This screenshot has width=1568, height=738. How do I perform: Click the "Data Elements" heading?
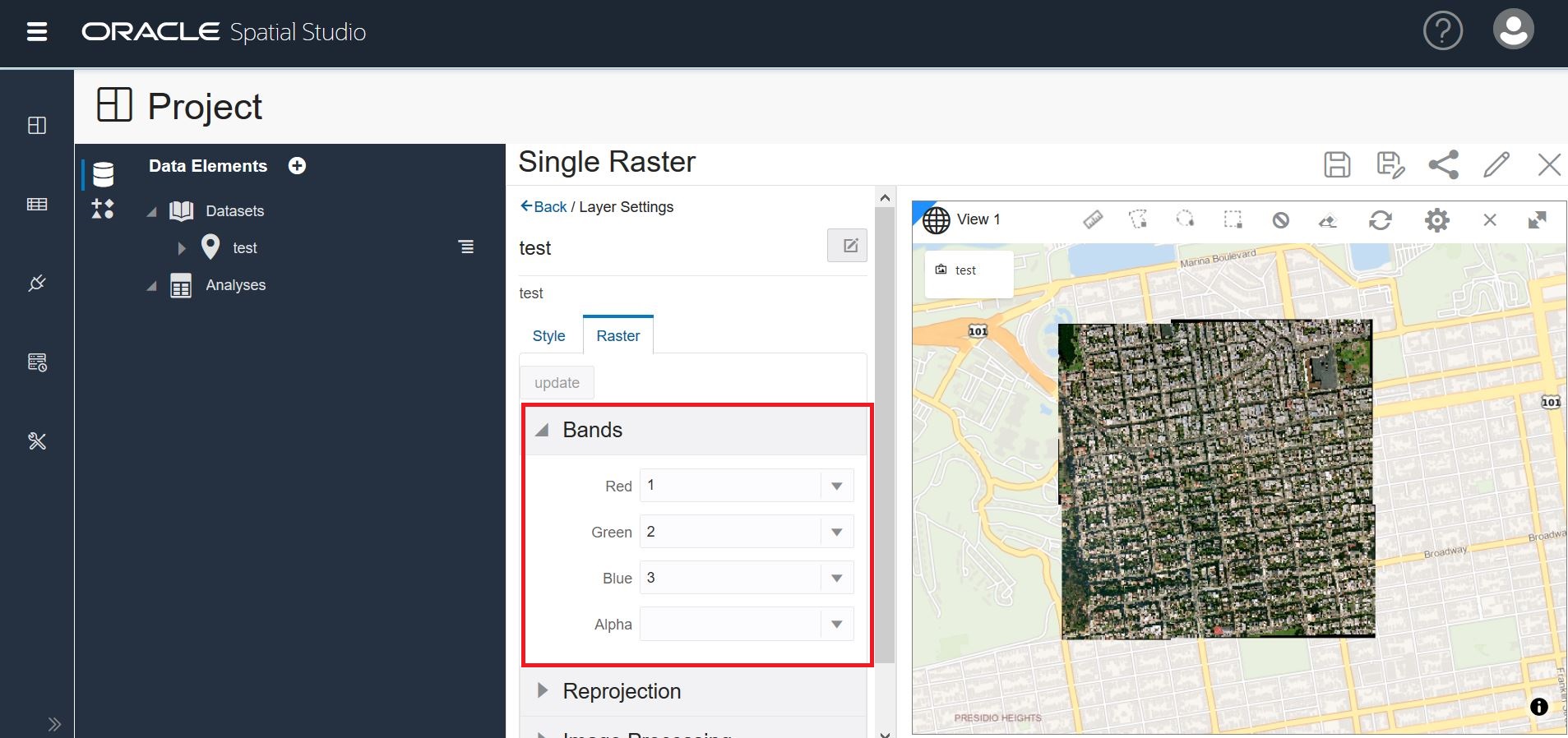click(x=208, y=166)
